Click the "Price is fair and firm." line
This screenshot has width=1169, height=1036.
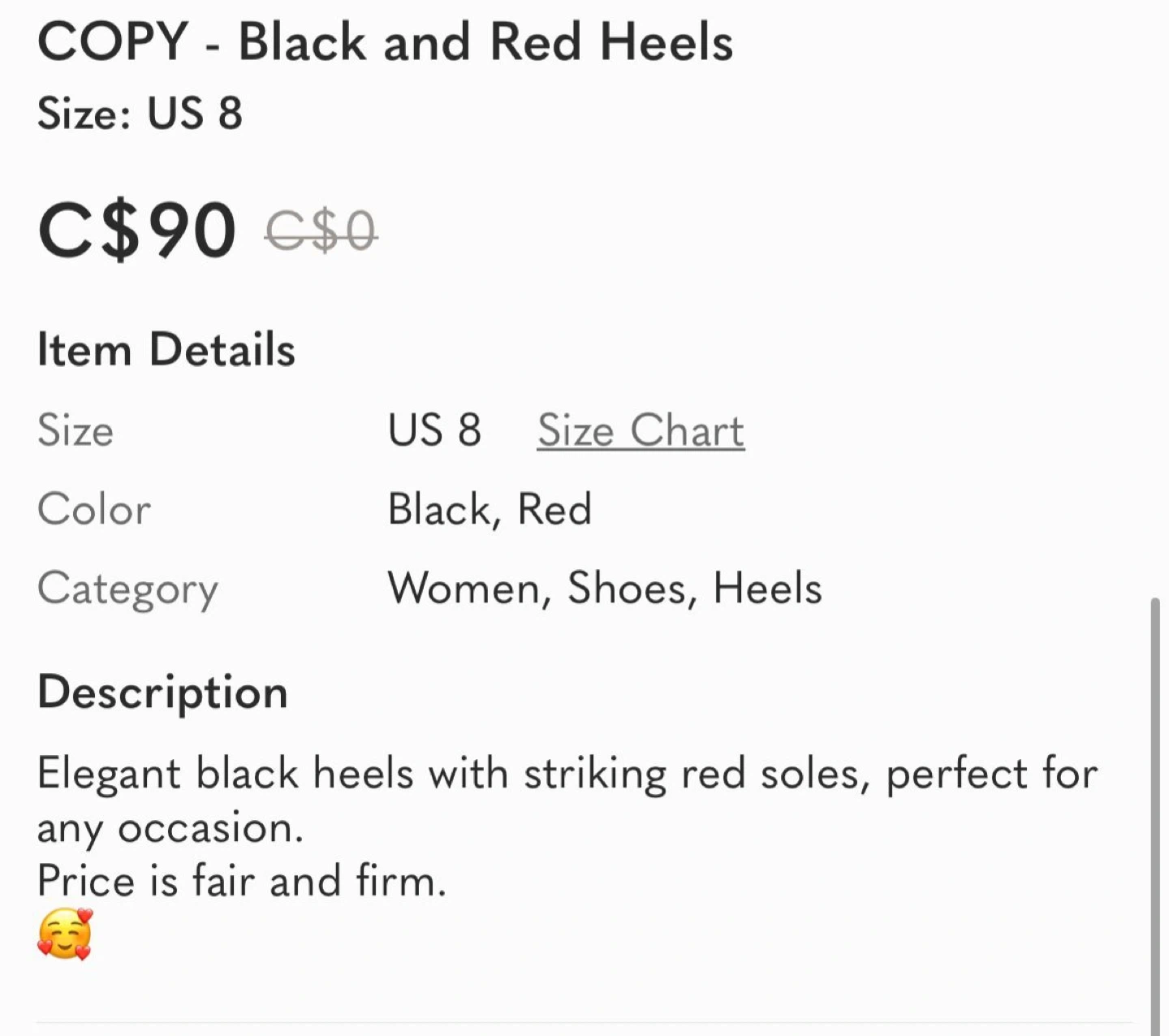pyautogui.click(x=242, y=881)
